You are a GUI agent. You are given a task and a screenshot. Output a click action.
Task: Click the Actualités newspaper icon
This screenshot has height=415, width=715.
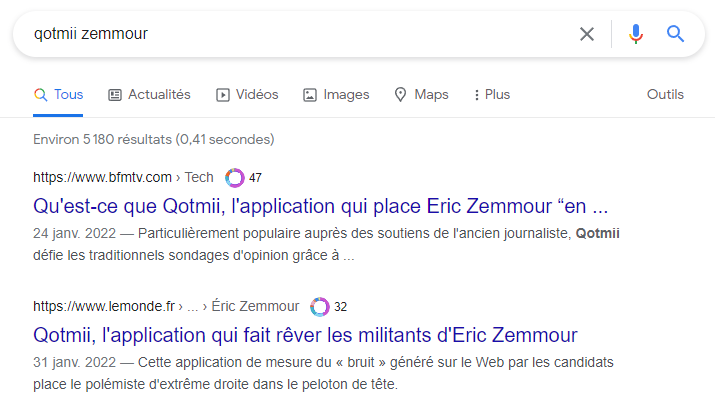click(x=115, y=95)
